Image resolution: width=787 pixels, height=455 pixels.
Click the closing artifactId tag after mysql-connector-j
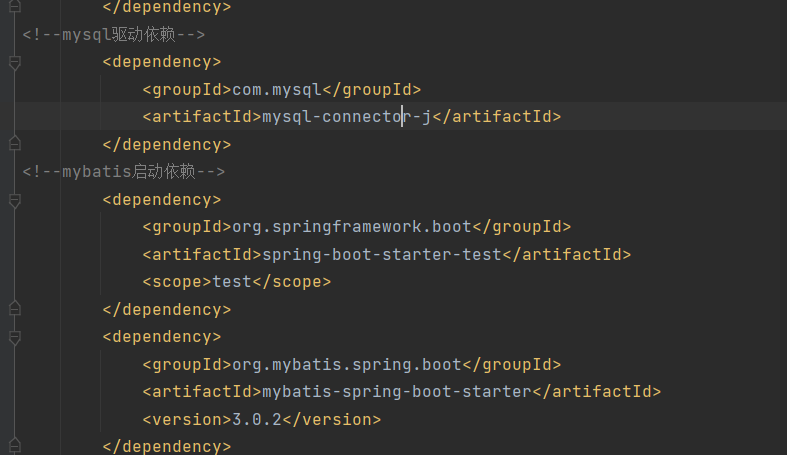point(496,117)
